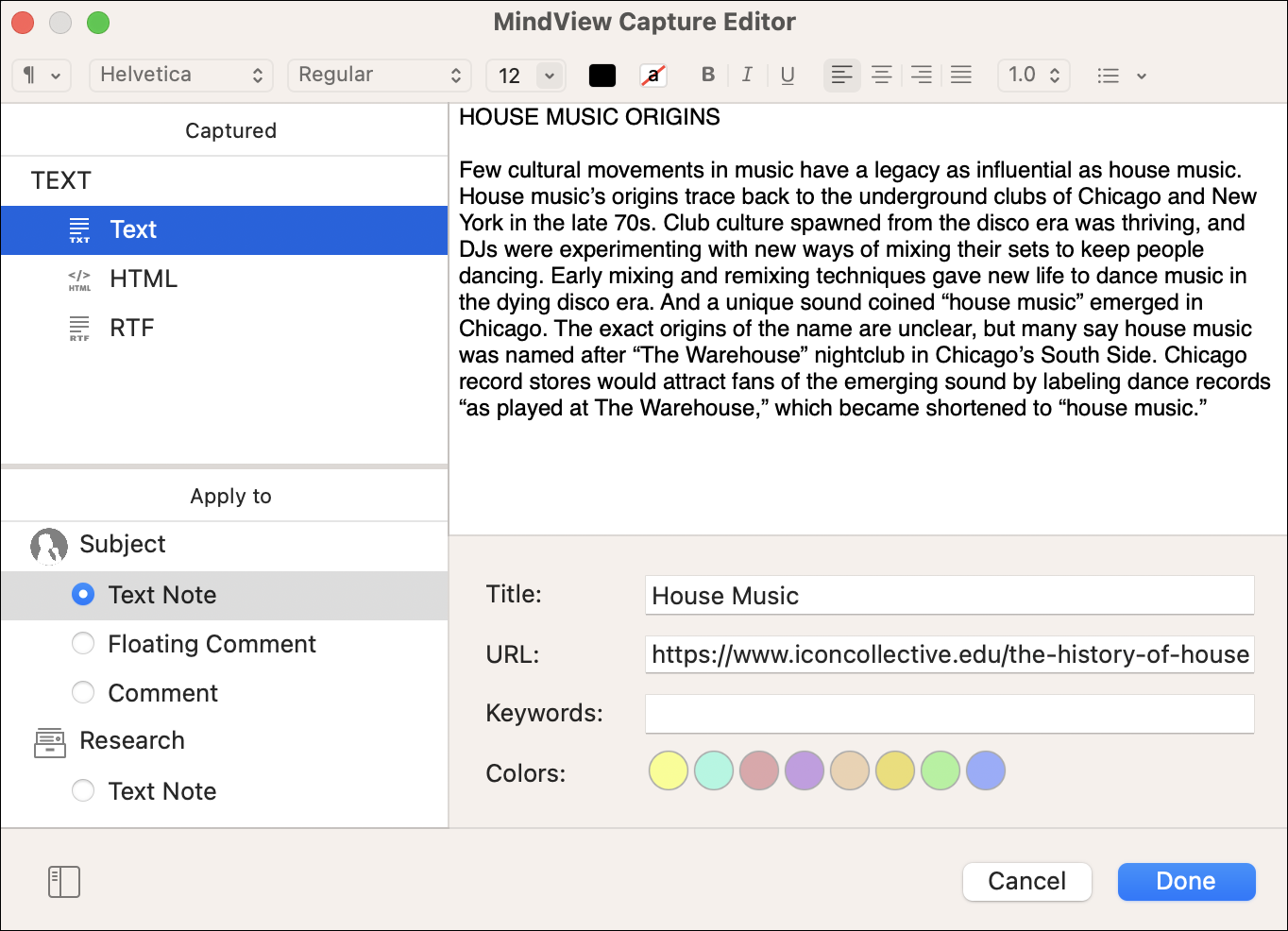The image size is (1288, 931).
Task: Toggle the sidebar panel icon
Action: 64,882
